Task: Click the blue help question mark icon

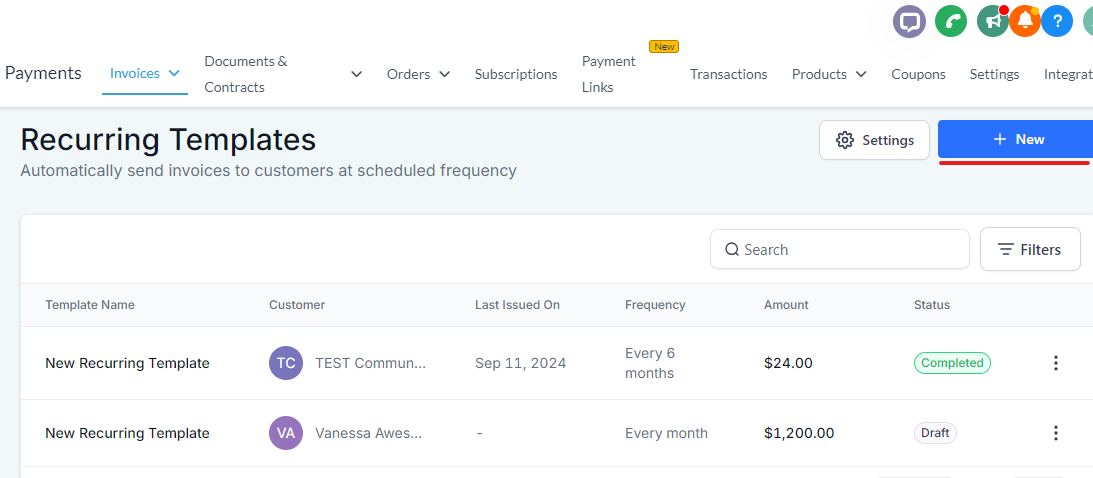Action: (x=1057, y=22)
